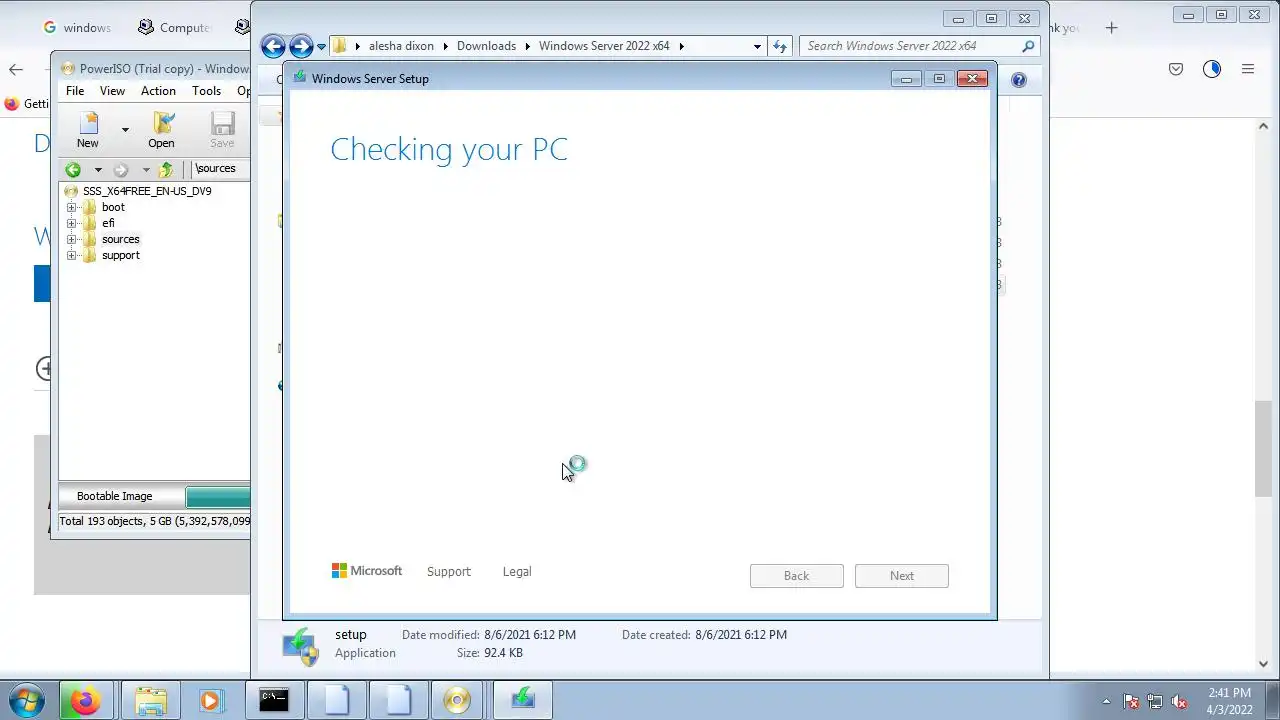This screenshot has height=720, width=1280.
Task: Expand the efi folder tree node
Action: 71,223
